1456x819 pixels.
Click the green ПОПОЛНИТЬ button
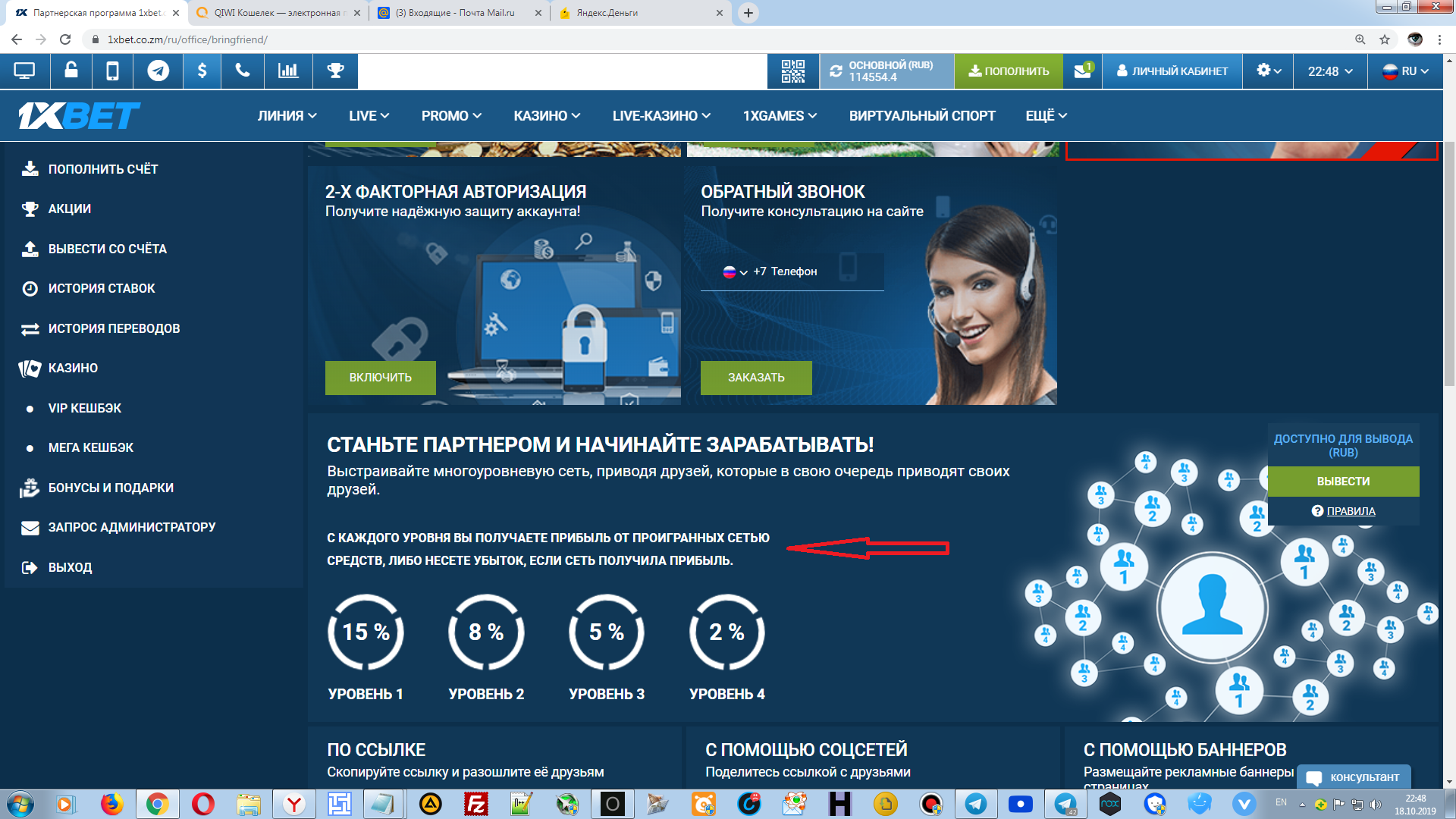click(x=1009, y=71)
